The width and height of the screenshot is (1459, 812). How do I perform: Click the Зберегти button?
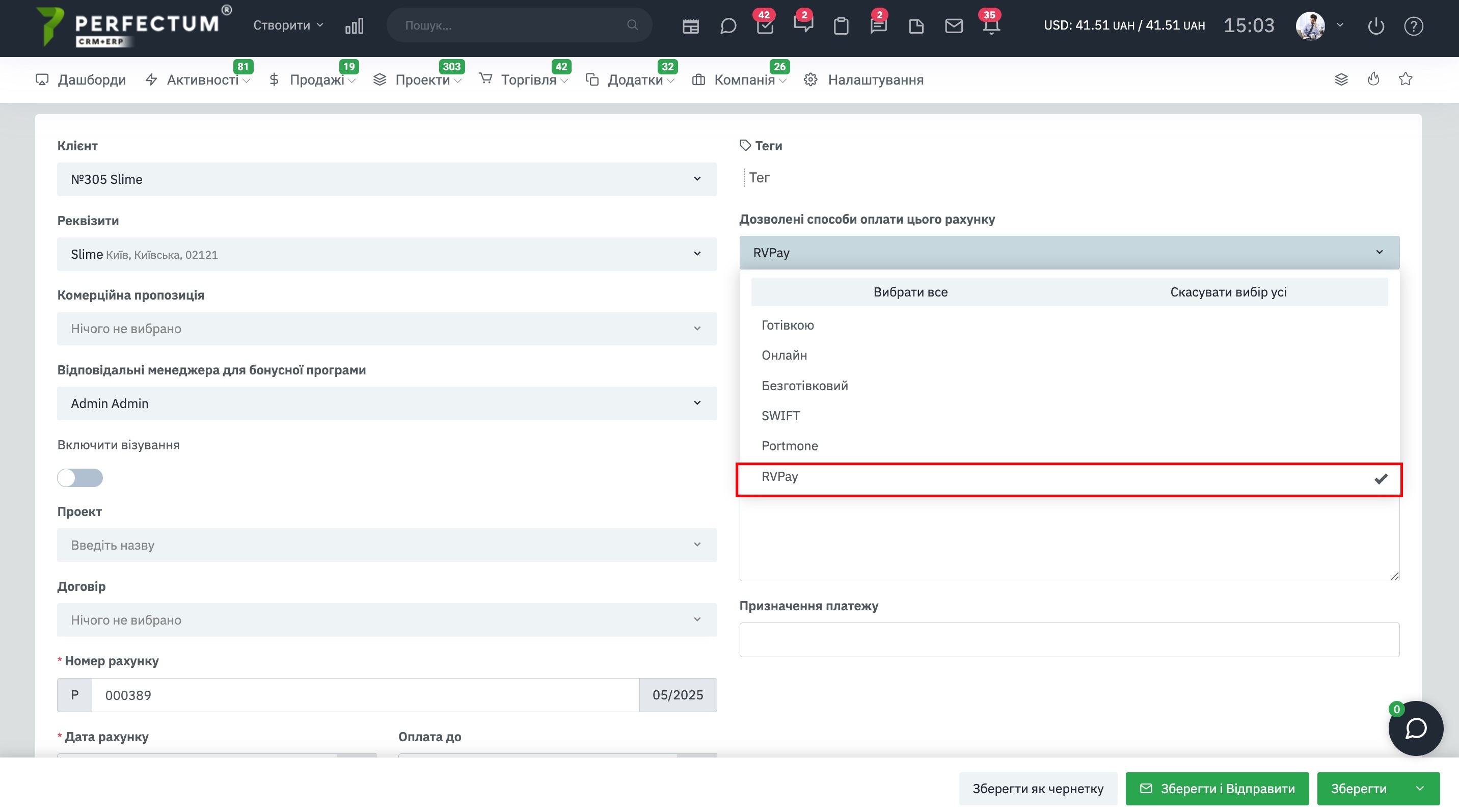click(x=1359, y=789)
